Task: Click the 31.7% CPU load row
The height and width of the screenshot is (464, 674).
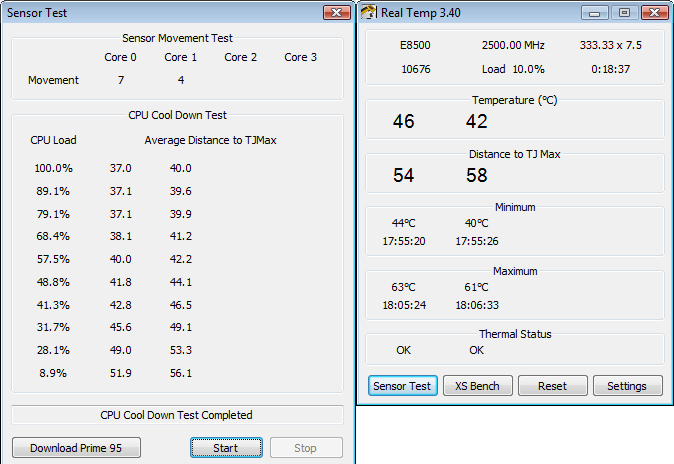Action: [114, 327]
